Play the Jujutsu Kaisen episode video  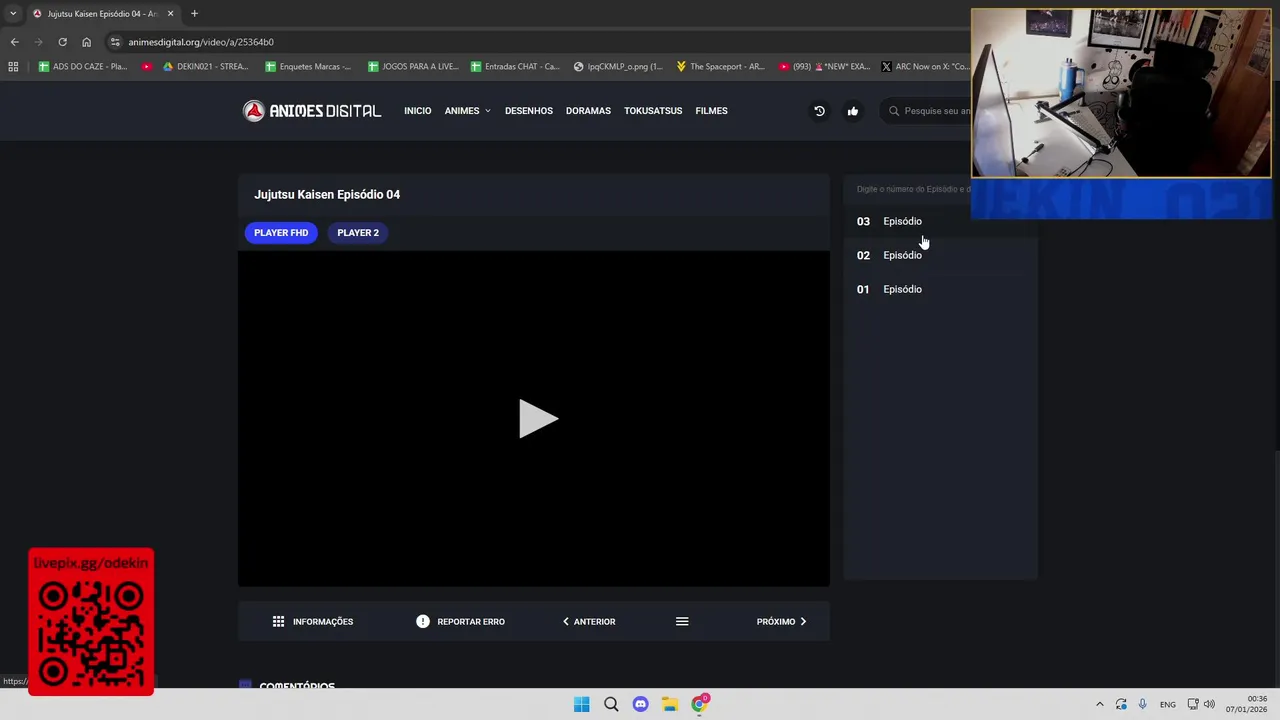[x=537, y=419]
